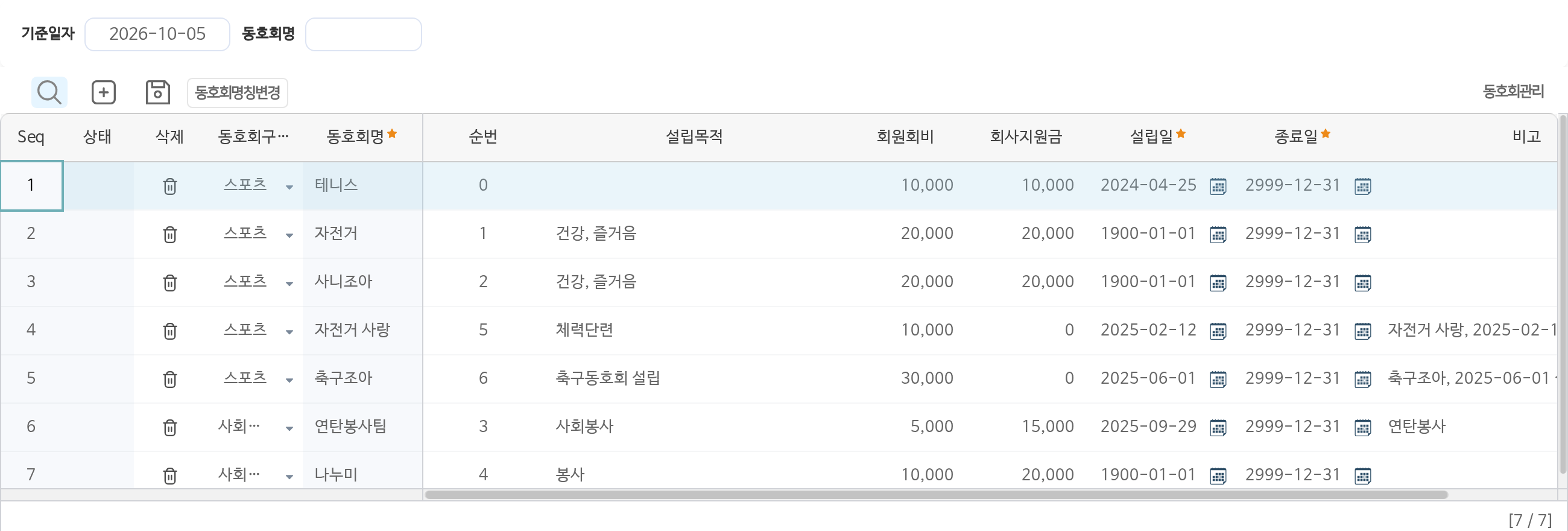Expand 동호회구분 dropdown for 사니조아
This screenshot has height=531, width=1568.
click(289, 283)
